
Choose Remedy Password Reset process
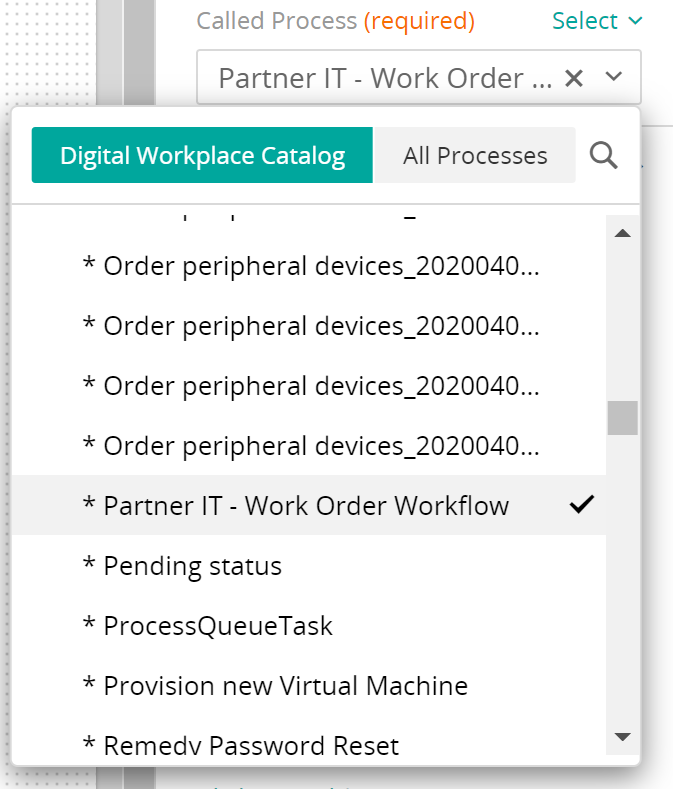click(x=250, y=746)
